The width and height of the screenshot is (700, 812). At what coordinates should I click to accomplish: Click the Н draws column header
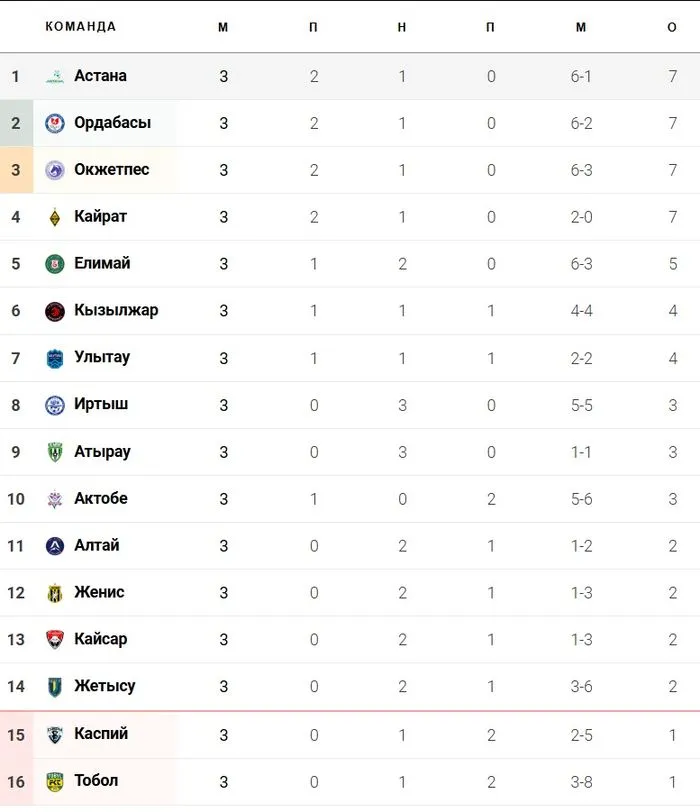[401, 27]
